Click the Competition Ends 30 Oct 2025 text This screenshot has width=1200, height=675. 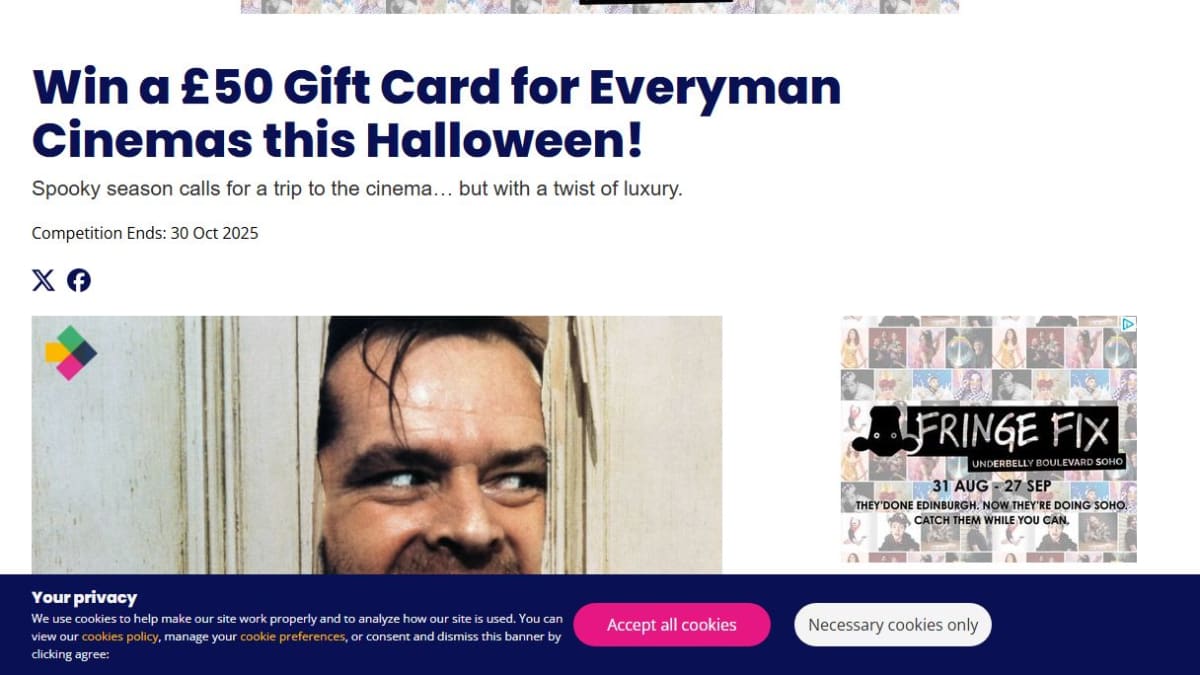[x=145, y=233]
